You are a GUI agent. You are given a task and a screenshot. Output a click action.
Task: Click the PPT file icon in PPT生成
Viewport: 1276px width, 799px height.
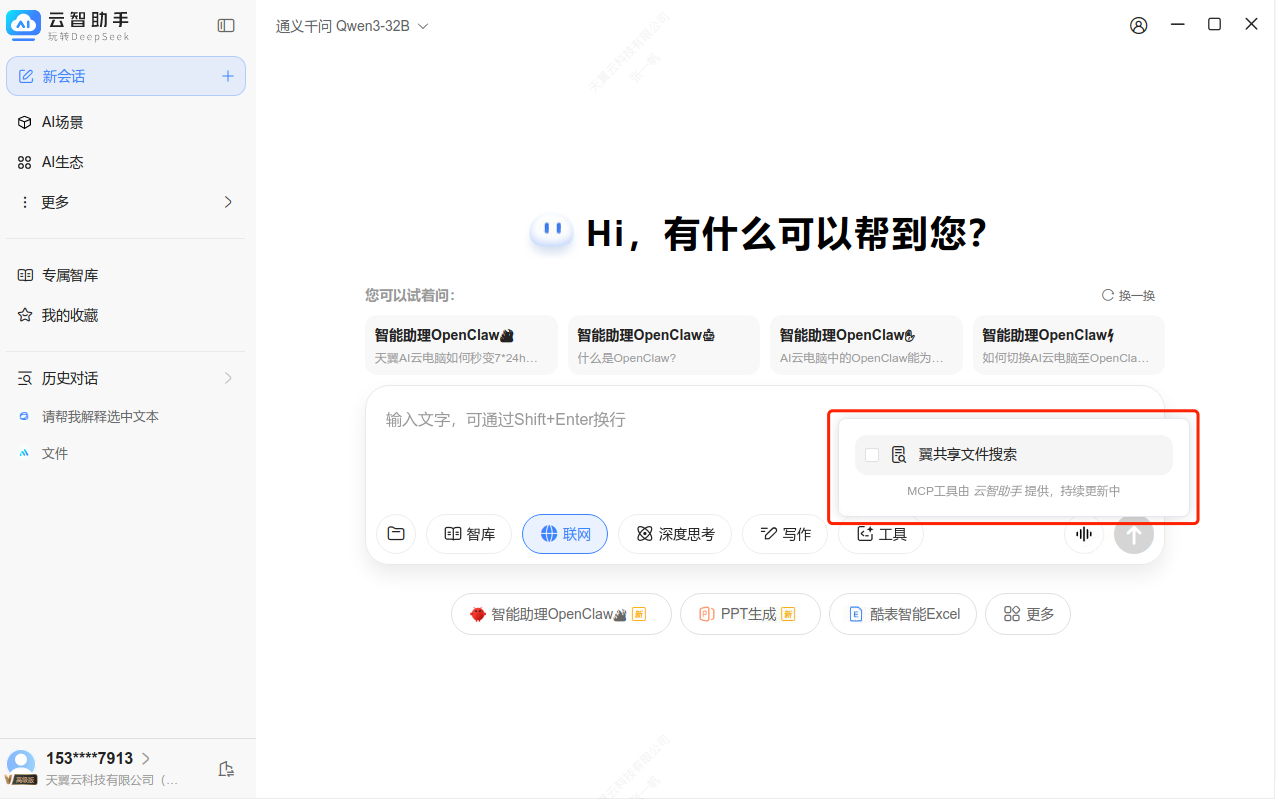(x=706, y=614)
